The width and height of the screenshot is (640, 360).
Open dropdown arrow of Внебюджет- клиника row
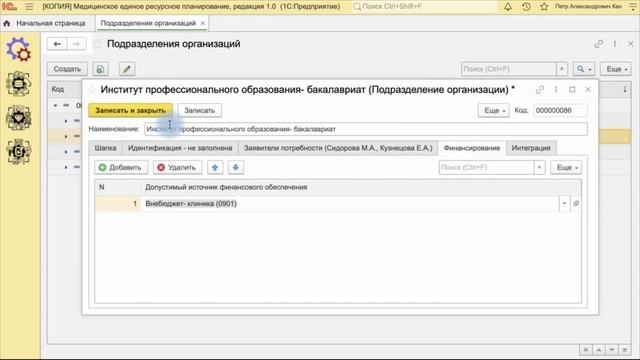tap(564, 203)
